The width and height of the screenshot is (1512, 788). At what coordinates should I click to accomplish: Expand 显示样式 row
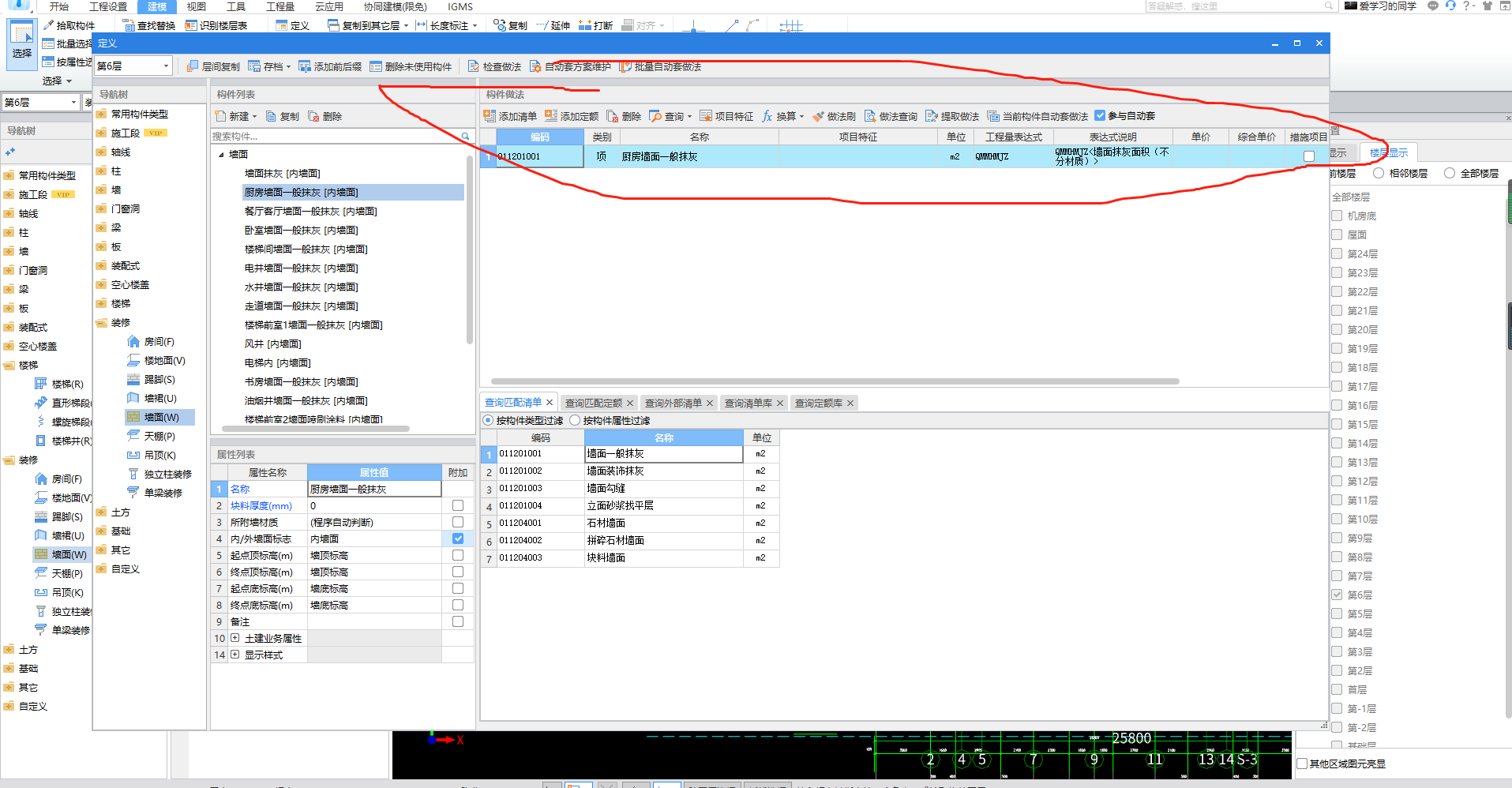(x=234, y=655)
